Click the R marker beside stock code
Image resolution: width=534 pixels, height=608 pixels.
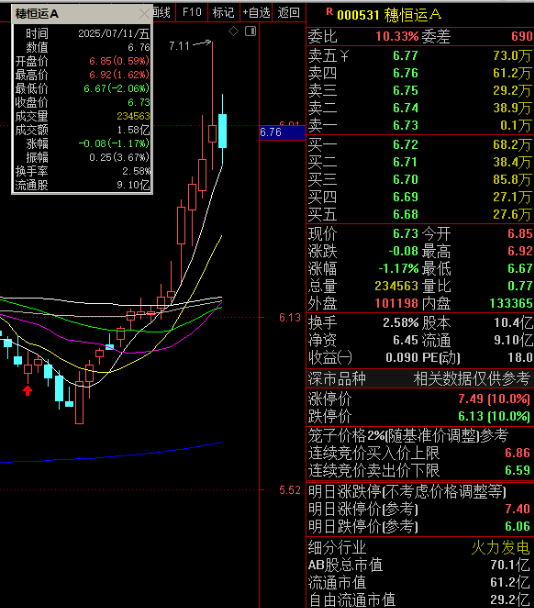coord(329,12)
